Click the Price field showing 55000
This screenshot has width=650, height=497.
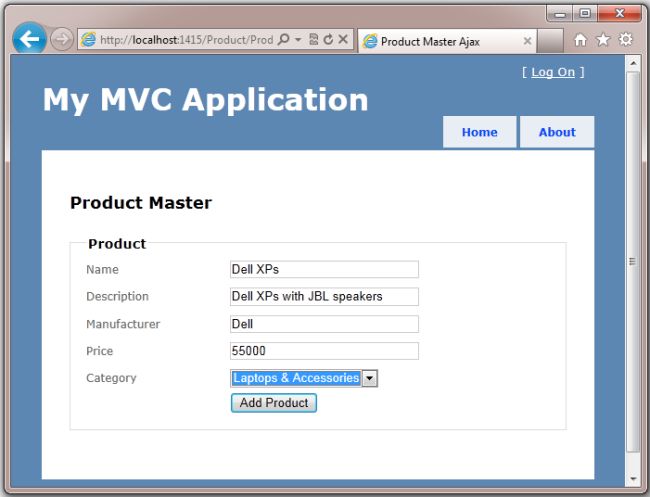point(324,351)
